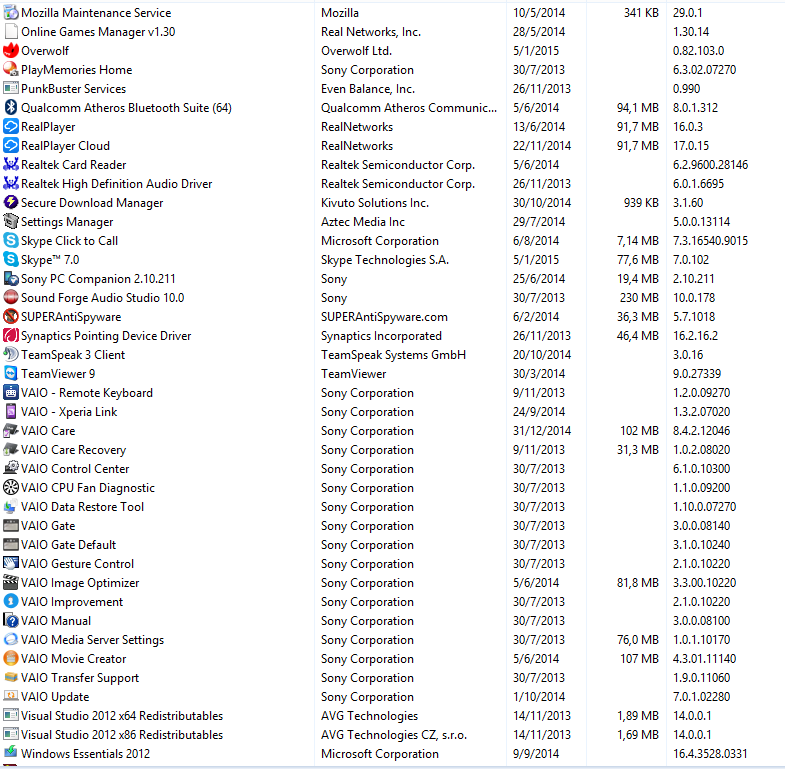Click version number 9.0.27339
The height and width of the screenshot is (769, 785).
point(697,374)
